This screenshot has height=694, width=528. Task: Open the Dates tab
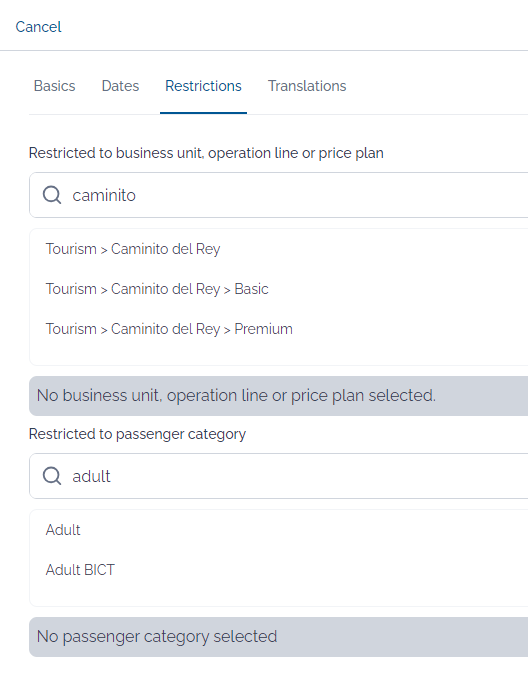tap(120, 86)
